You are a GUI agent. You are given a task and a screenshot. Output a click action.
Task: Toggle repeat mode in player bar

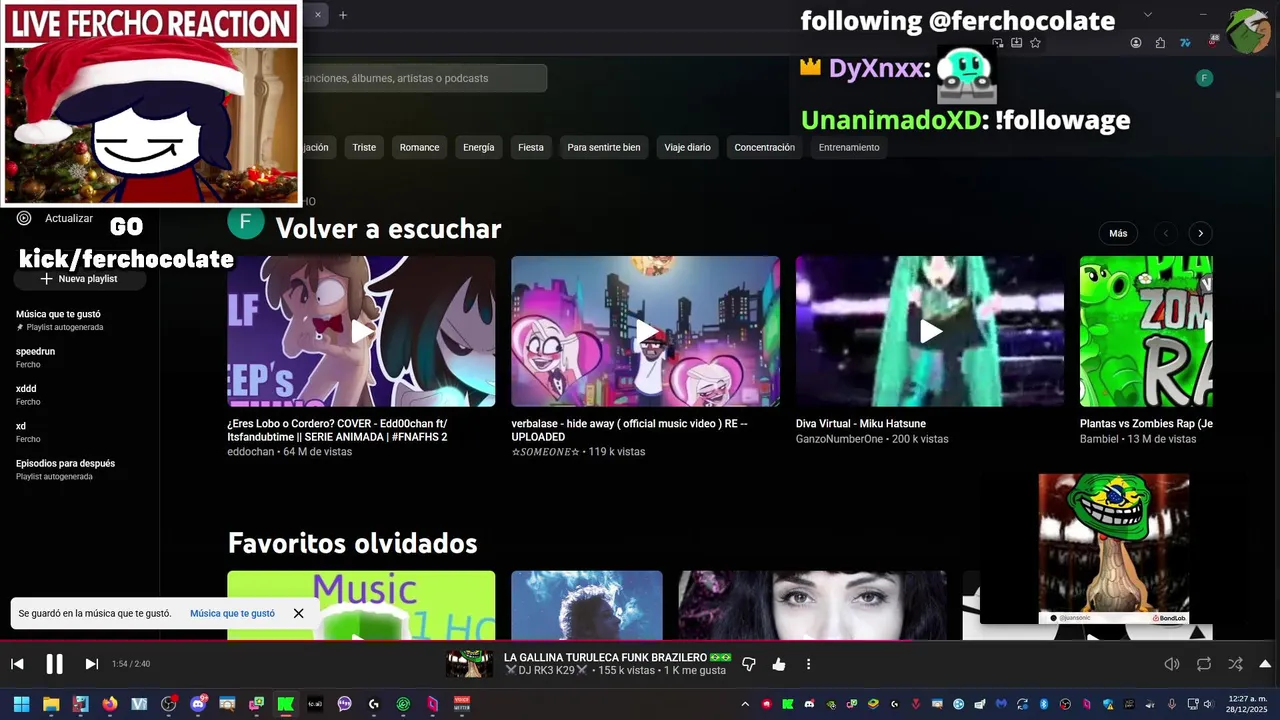[x=1204, y=664]
